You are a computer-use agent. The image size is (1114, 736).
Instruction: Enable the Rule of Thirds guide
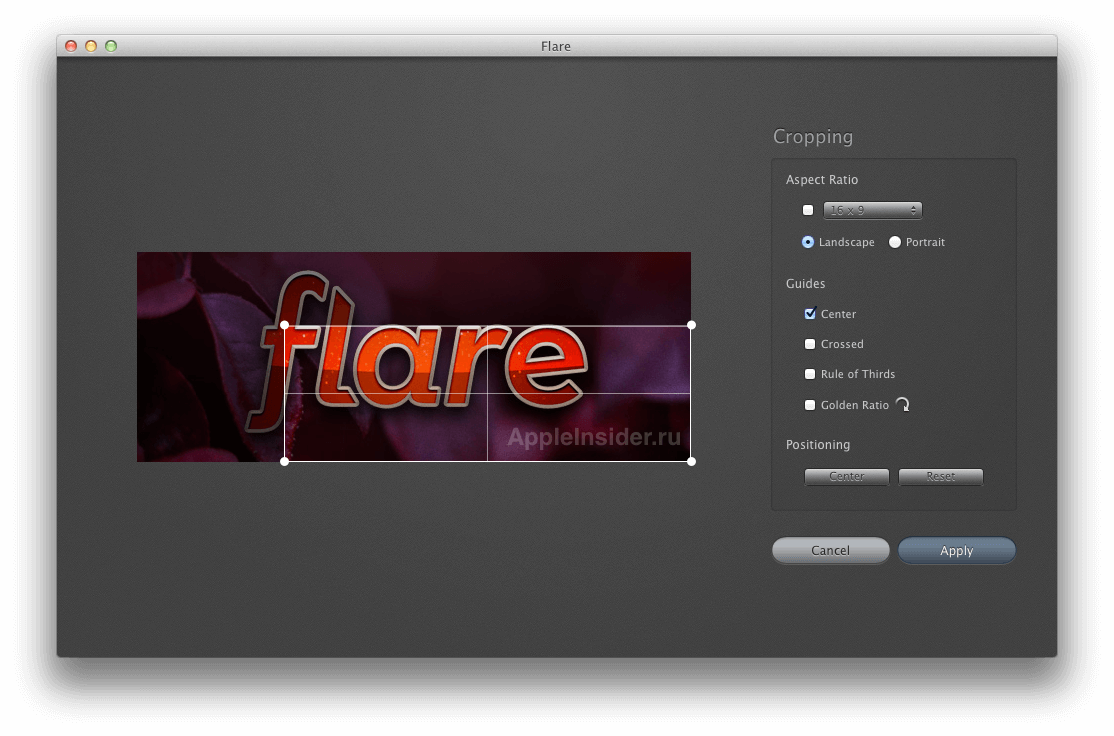(x=810, y=374)
